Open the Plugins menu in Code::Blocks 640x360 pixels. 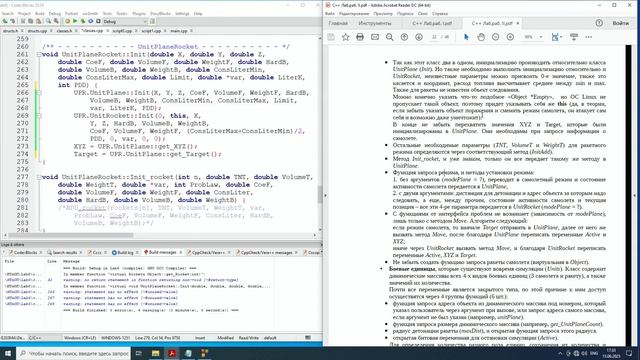[x=139, y=13]
